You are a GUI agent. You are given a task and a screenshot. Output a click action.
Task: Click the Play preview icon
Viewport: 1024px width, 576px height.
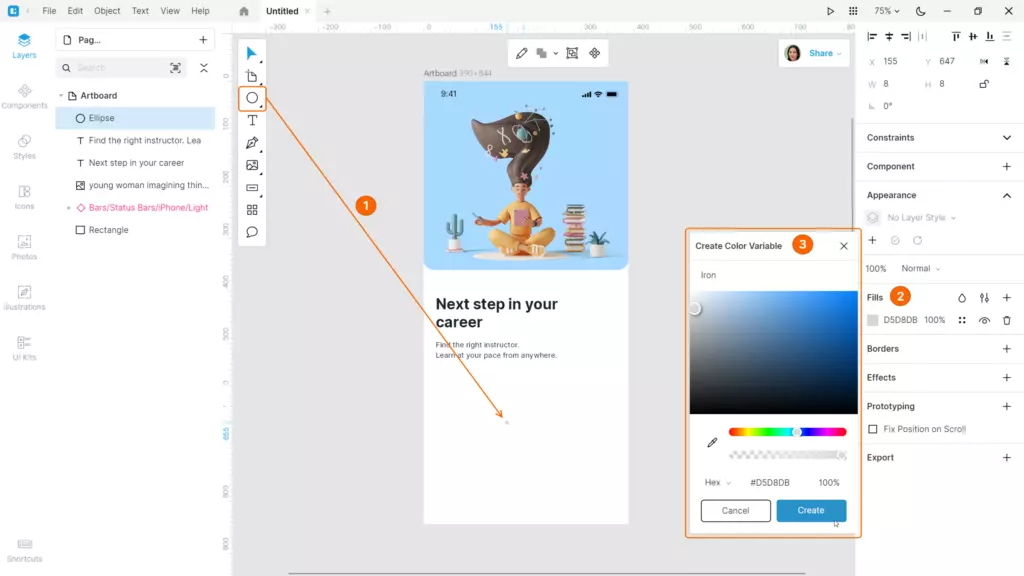tap(830, 11)
